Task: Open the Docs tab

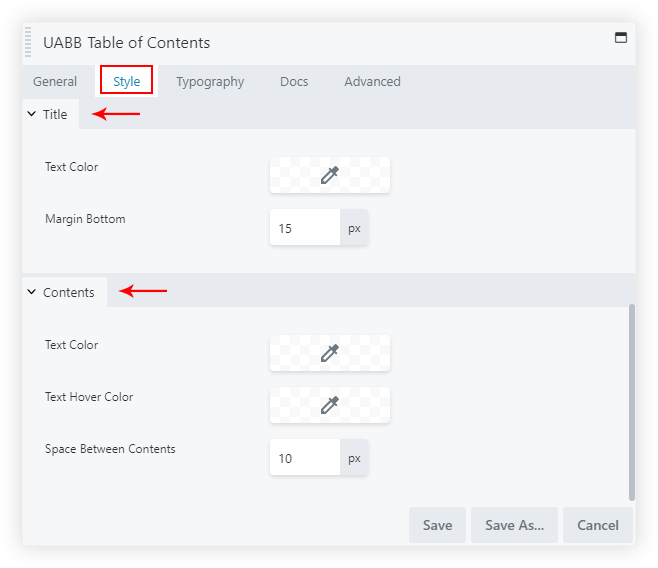Action: pos(294,82)
